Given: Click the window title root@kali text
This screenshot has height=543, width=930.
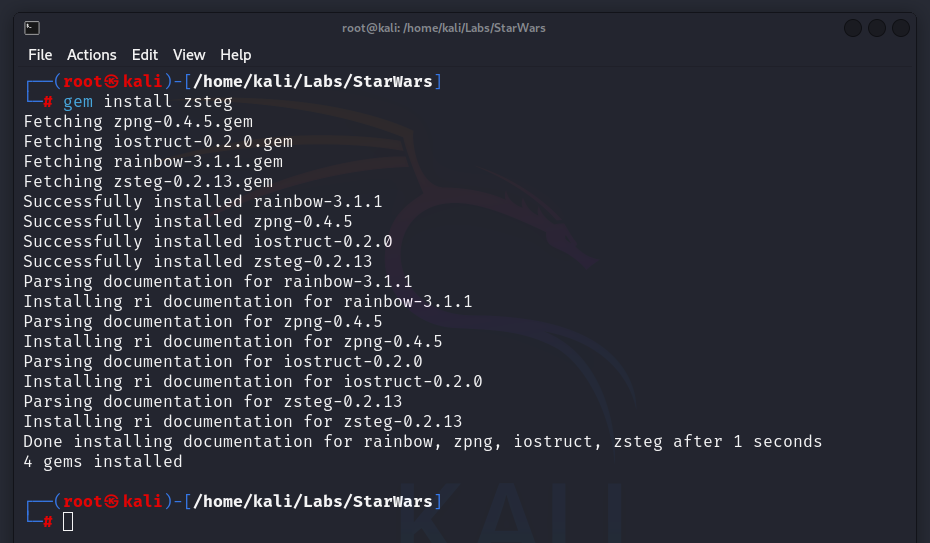Looking at the screenshot, I should click(444, 28).
